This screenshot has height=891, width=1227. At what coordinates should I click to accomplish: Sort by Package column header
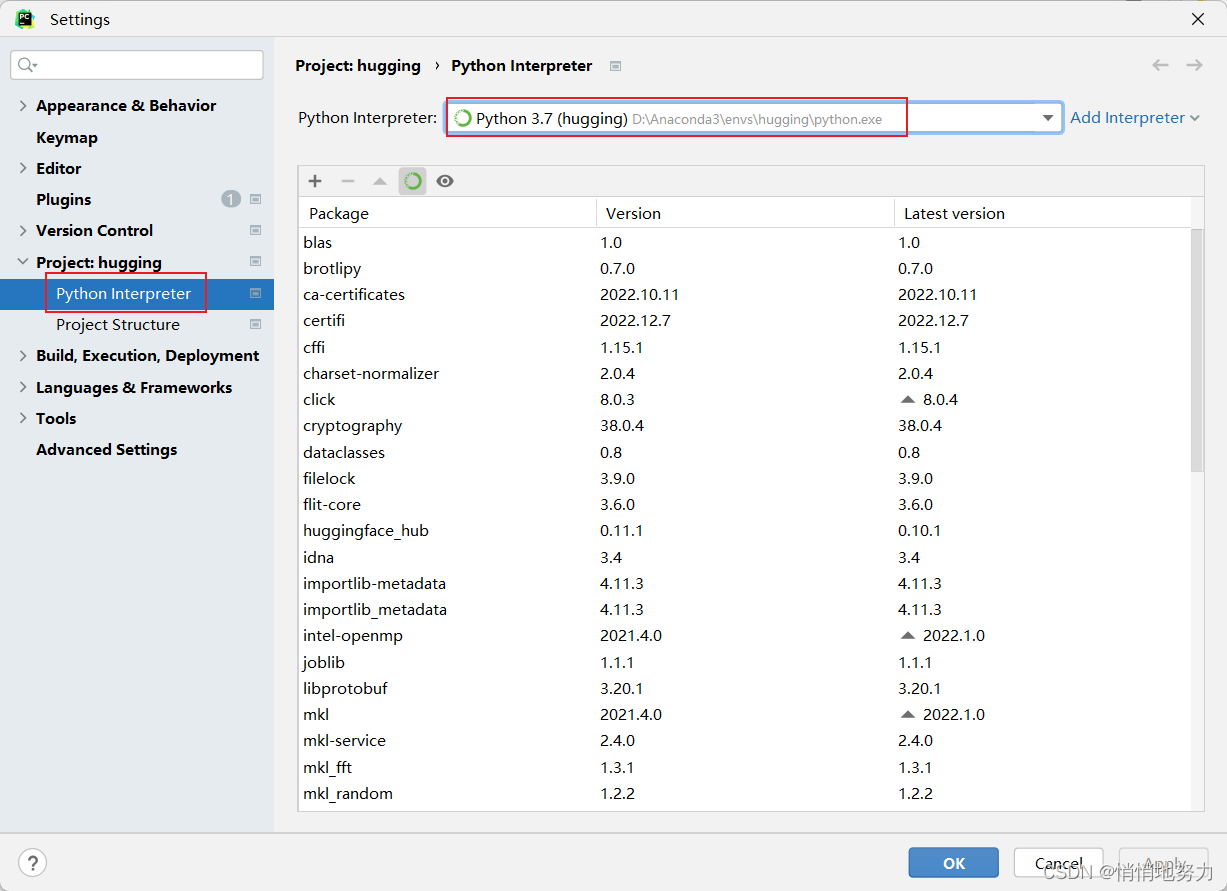pos(447,213)
